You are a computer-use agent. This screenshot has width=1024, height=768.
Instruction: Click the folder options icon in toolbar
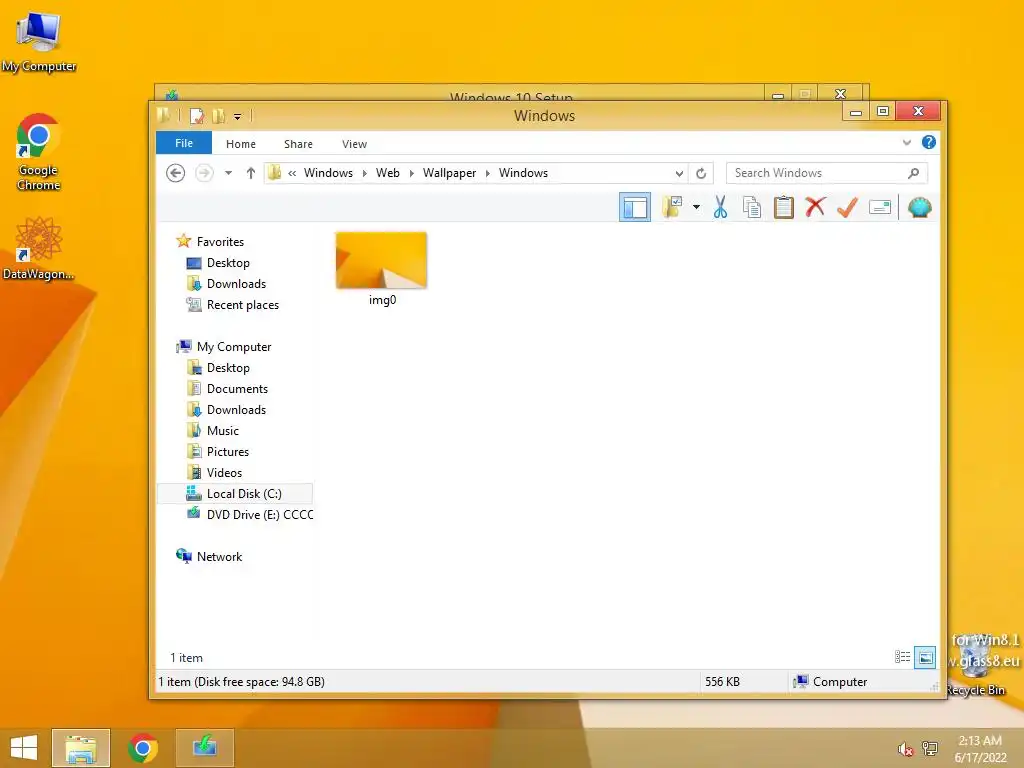coord(672,207)
